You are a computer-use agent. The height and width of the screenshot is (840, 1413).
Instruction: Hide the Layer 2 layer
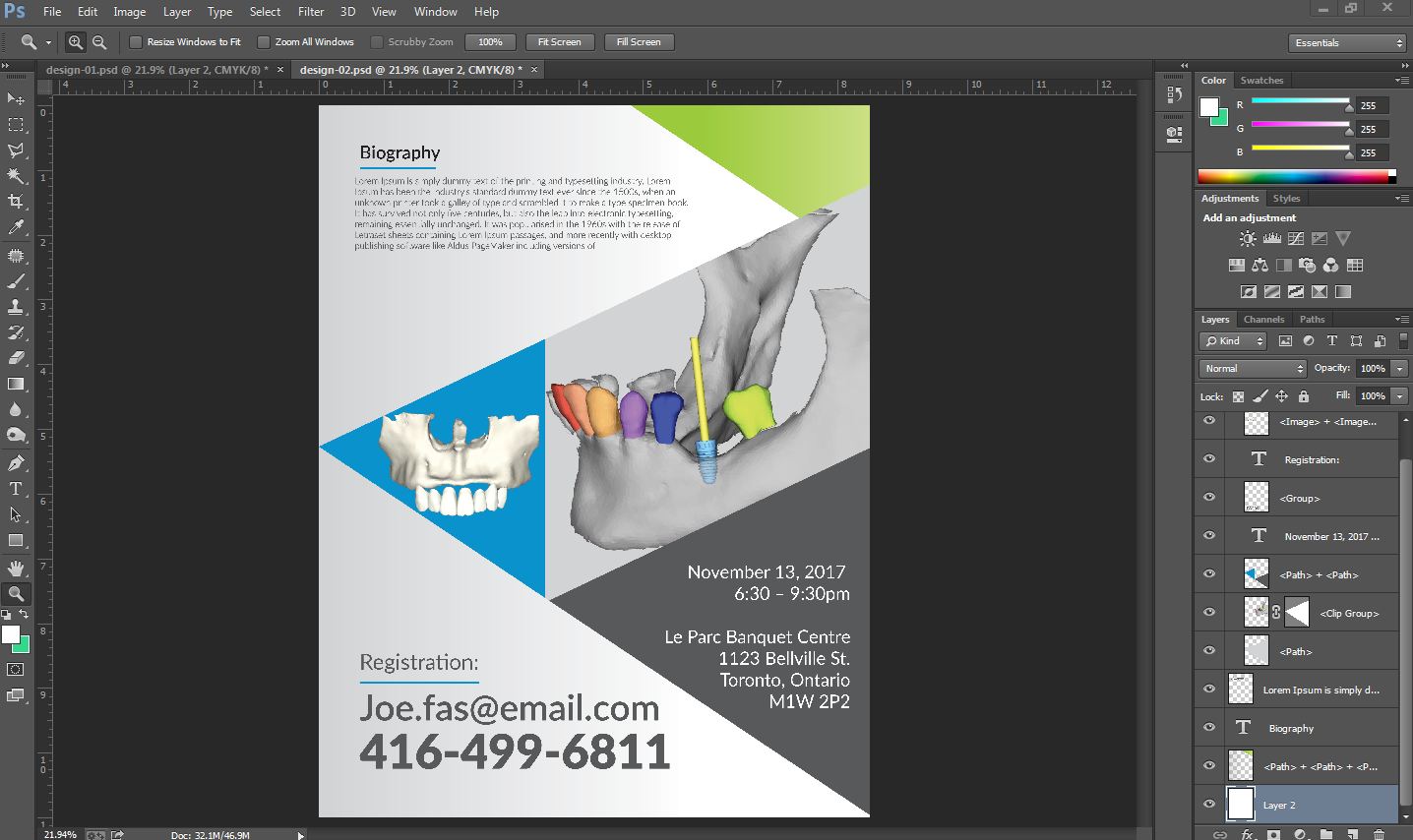(x=1209, y=804)
